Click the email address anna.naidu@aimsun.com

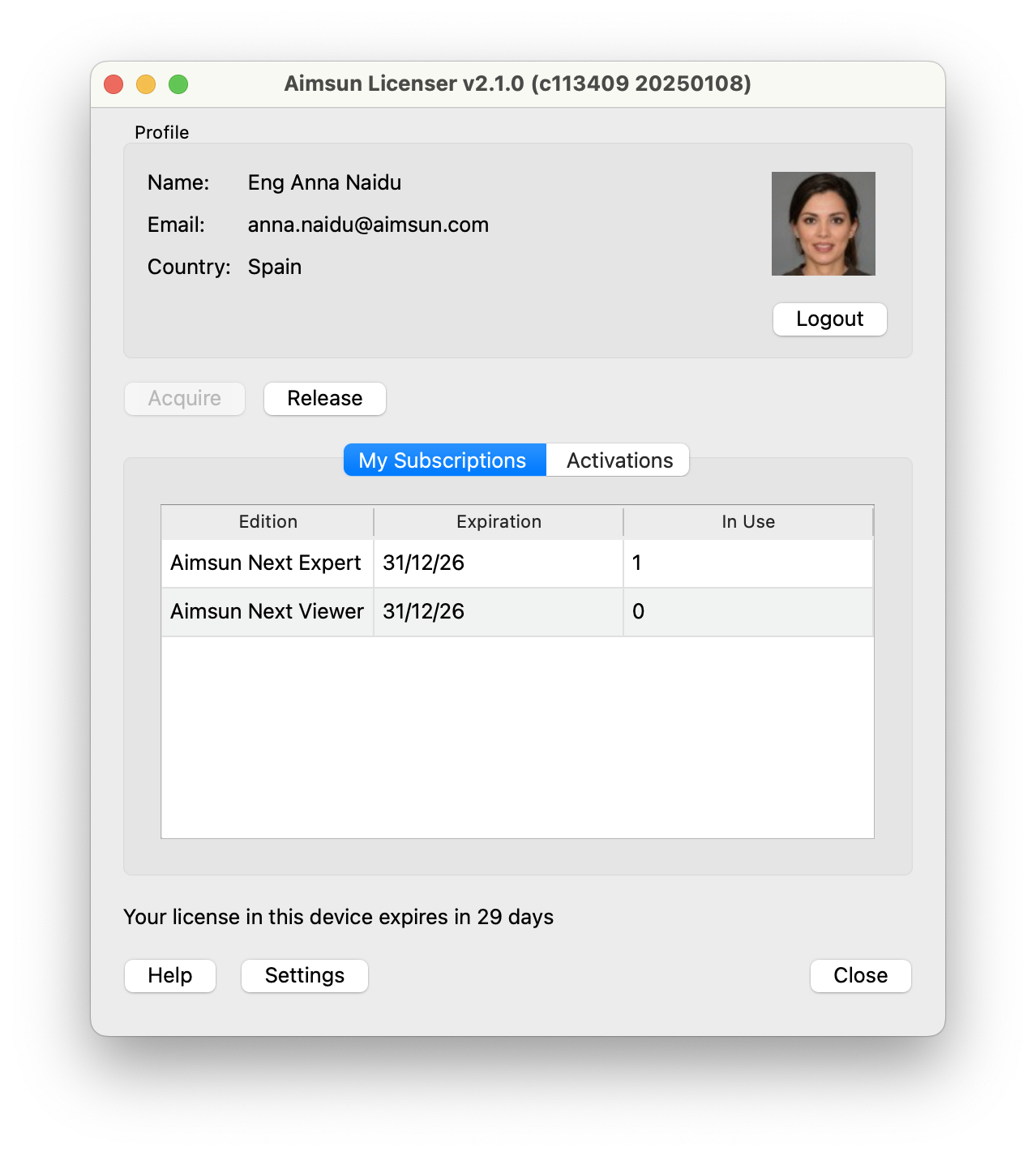(x=368, y=225)
